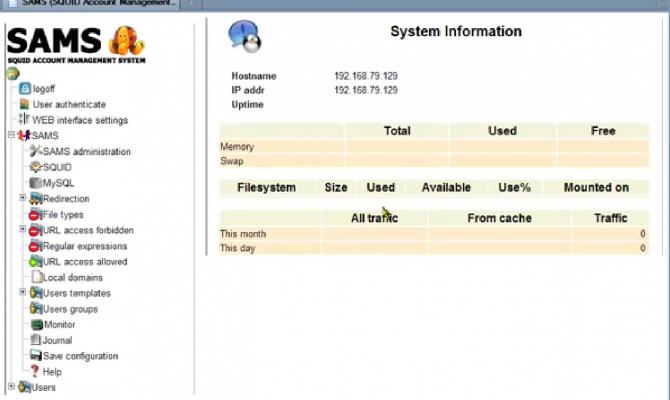Select URL access forbidden label
Screen dimensions: 670x400
click(x=88, y=230)
